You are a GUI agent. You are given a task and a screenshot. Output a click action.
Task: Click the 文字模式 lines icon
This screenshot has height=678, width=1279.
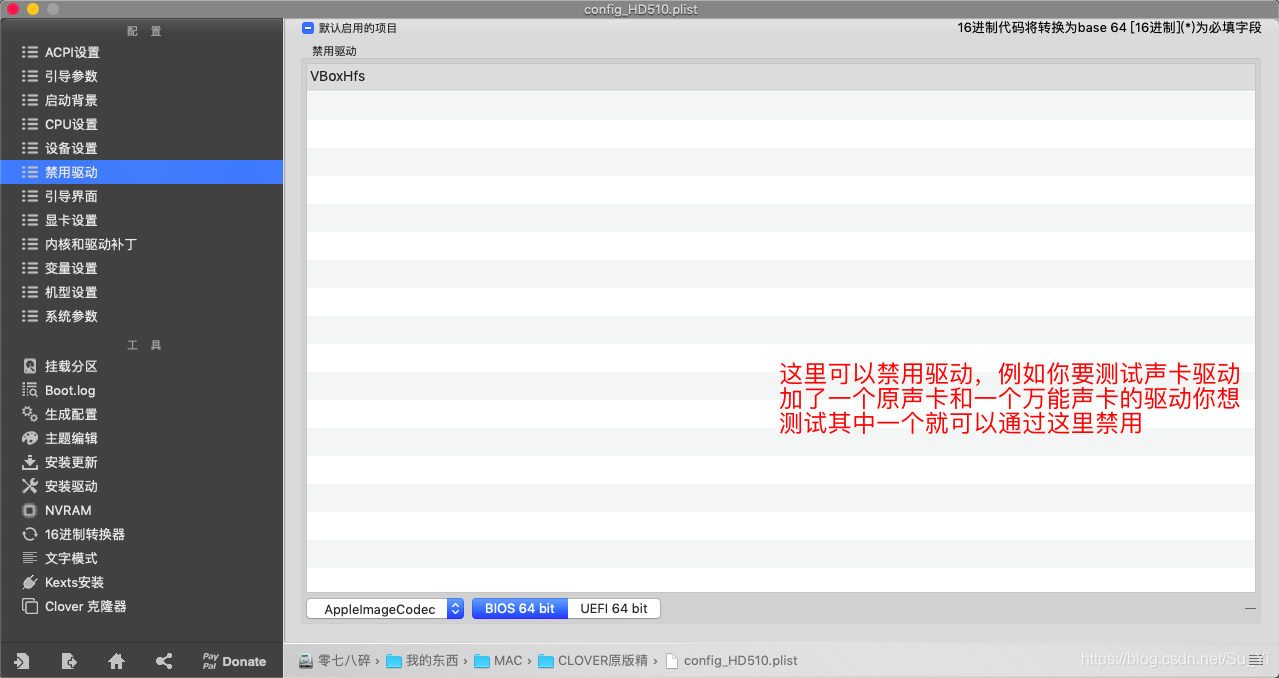click(30, 558)
